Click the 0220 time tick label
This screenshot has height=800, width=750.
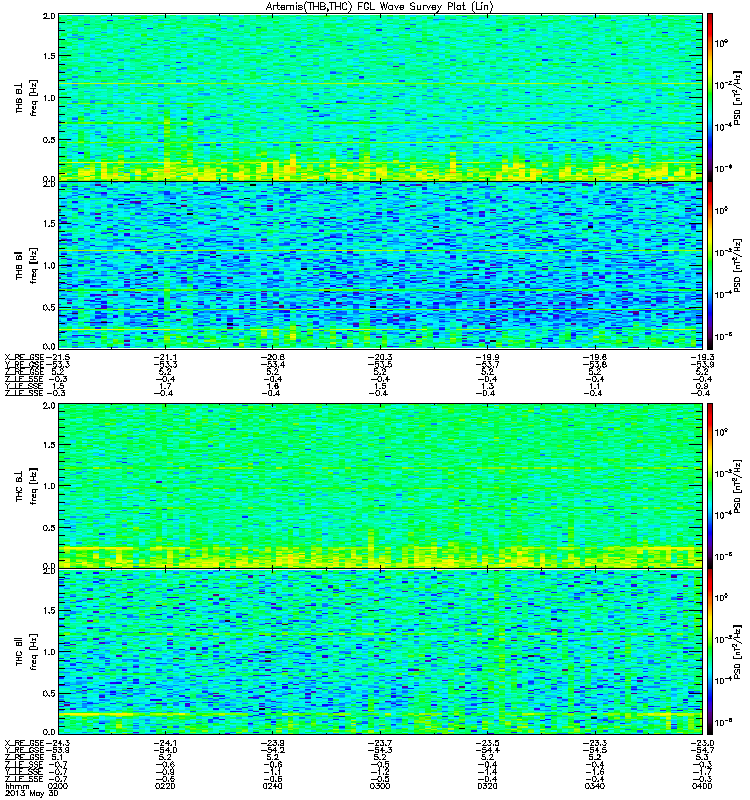pos(166,786)
